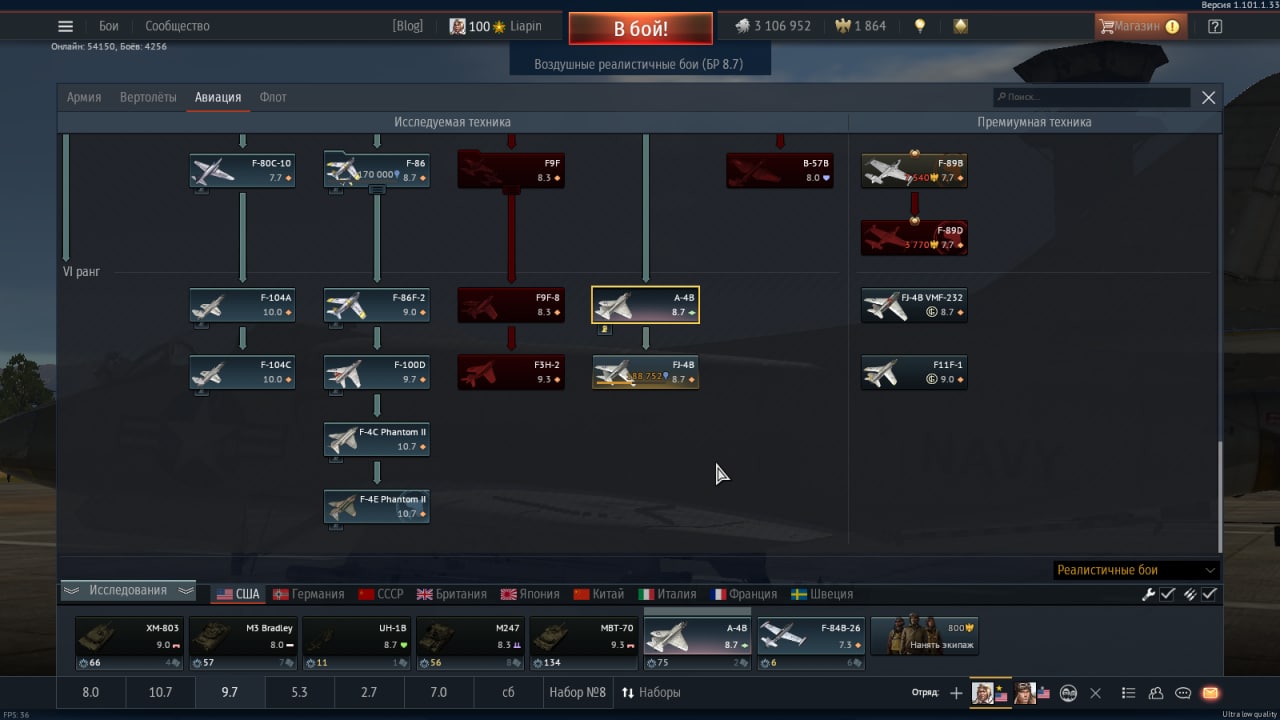Screen dimensions: 1280x720
Task: Open the golden chest icon in top bar
Action: (x=961, y=27)
